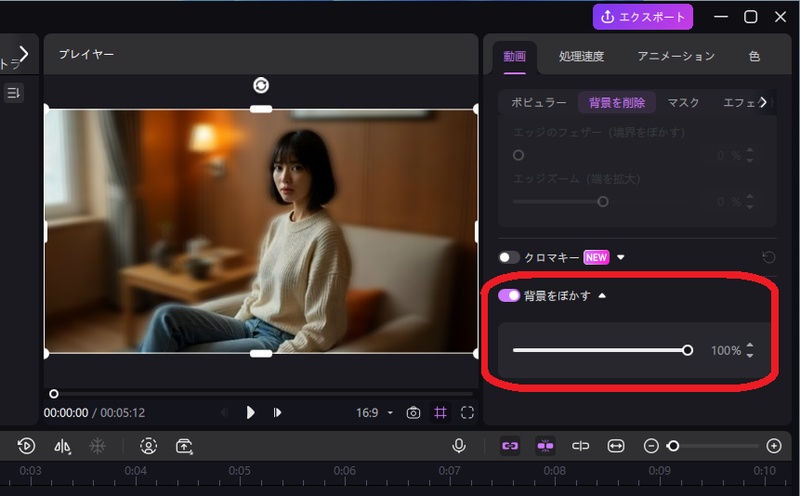Select the ポピュラー sub-tab
Image resolution: width=800 pixels, height=496 pixels.
[x=539, y=103]
